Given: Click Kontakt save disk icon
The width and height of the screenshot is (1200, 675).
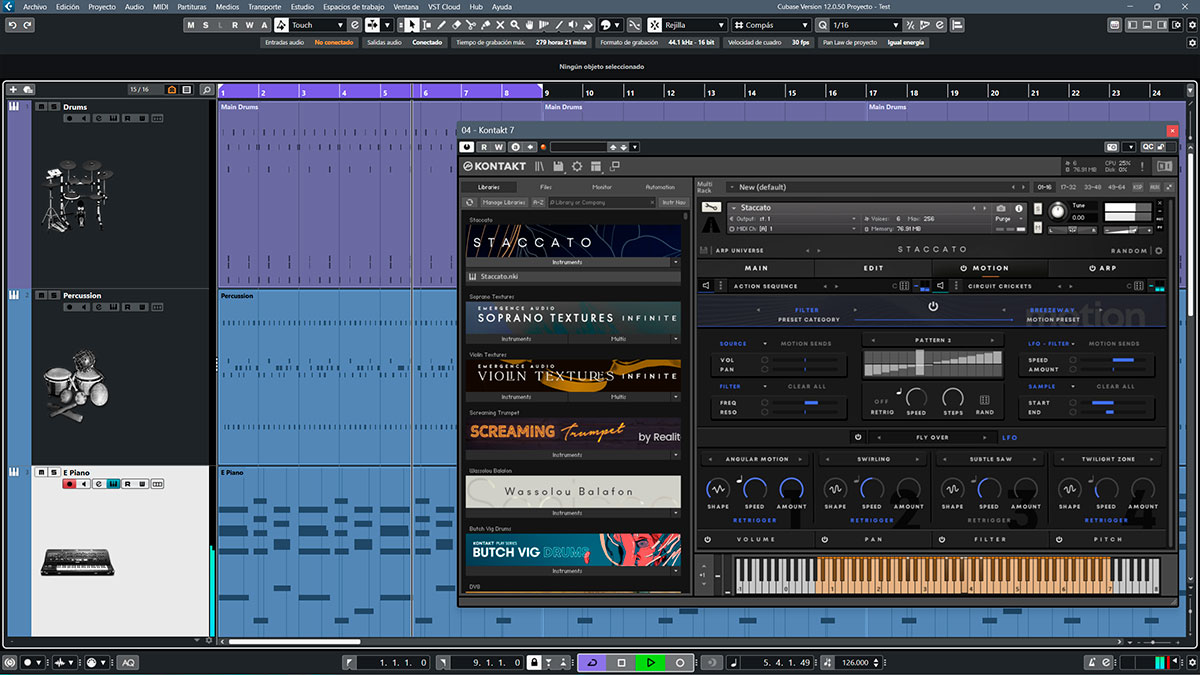Looking at the screenshot, I should click(559, 166).
